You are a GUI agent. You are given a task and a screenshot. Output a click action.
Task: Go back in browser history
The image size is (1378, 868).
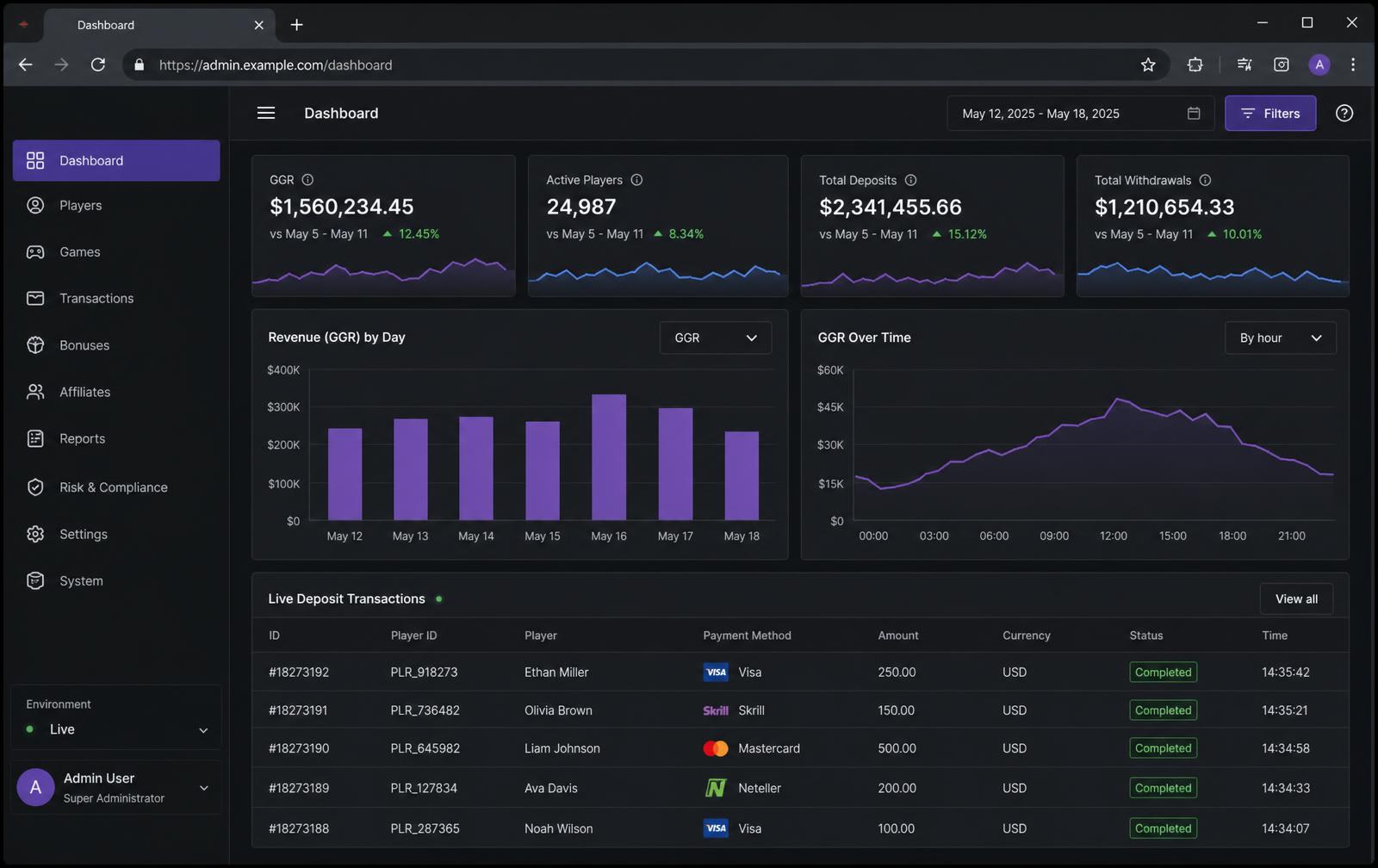25,65
